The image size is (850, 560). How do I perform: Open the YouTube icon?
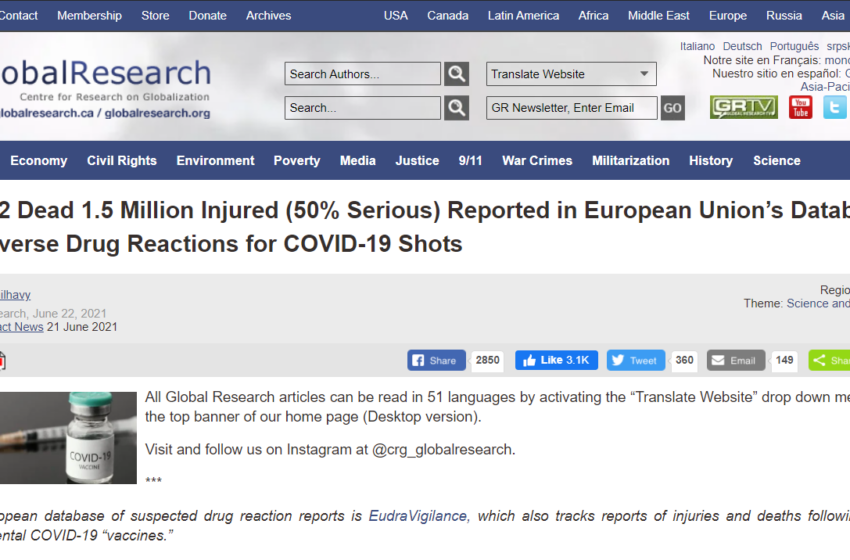coord(801,107)
